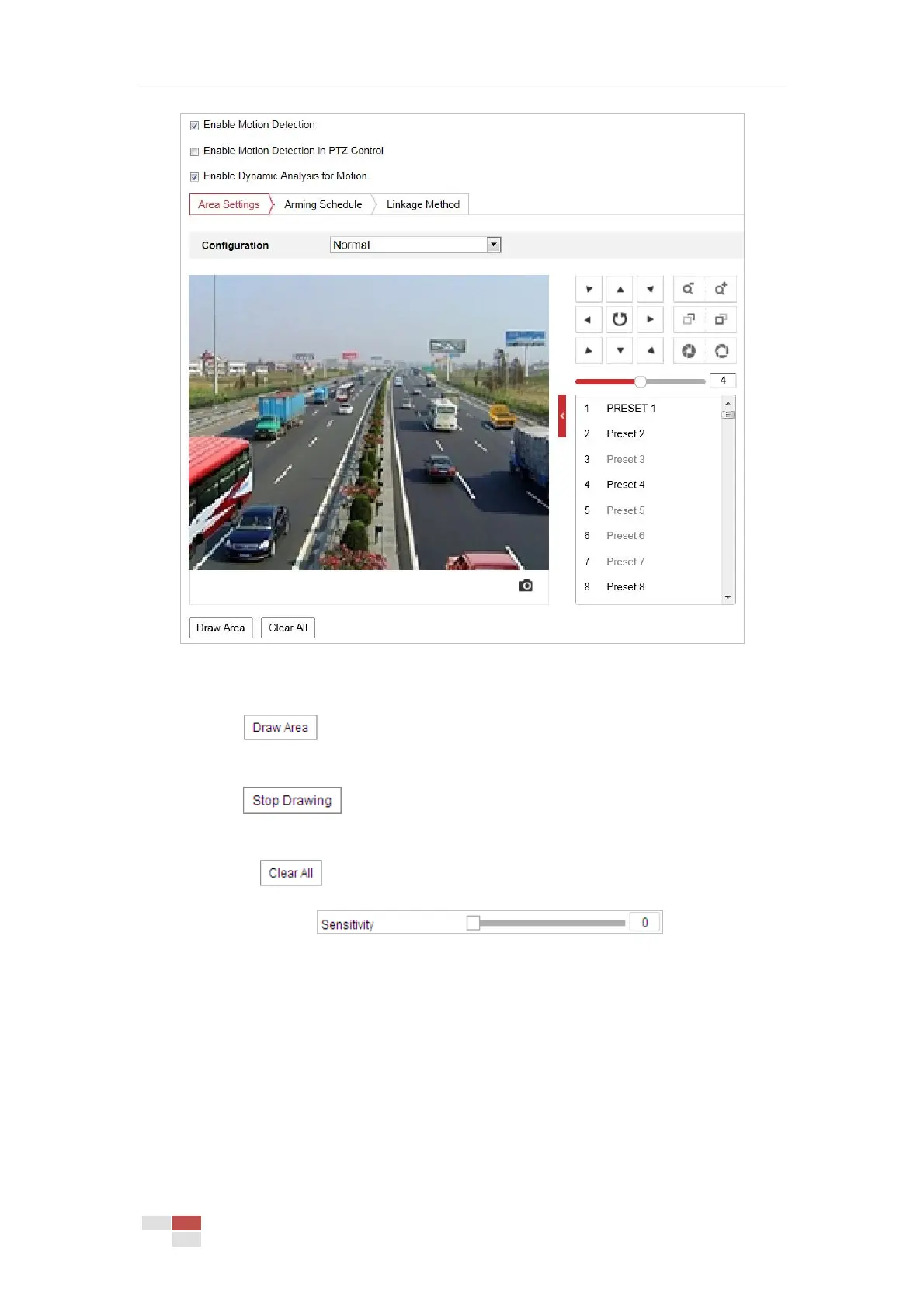Click the highway live view preview
The image size is (924, 1308).
369,423
